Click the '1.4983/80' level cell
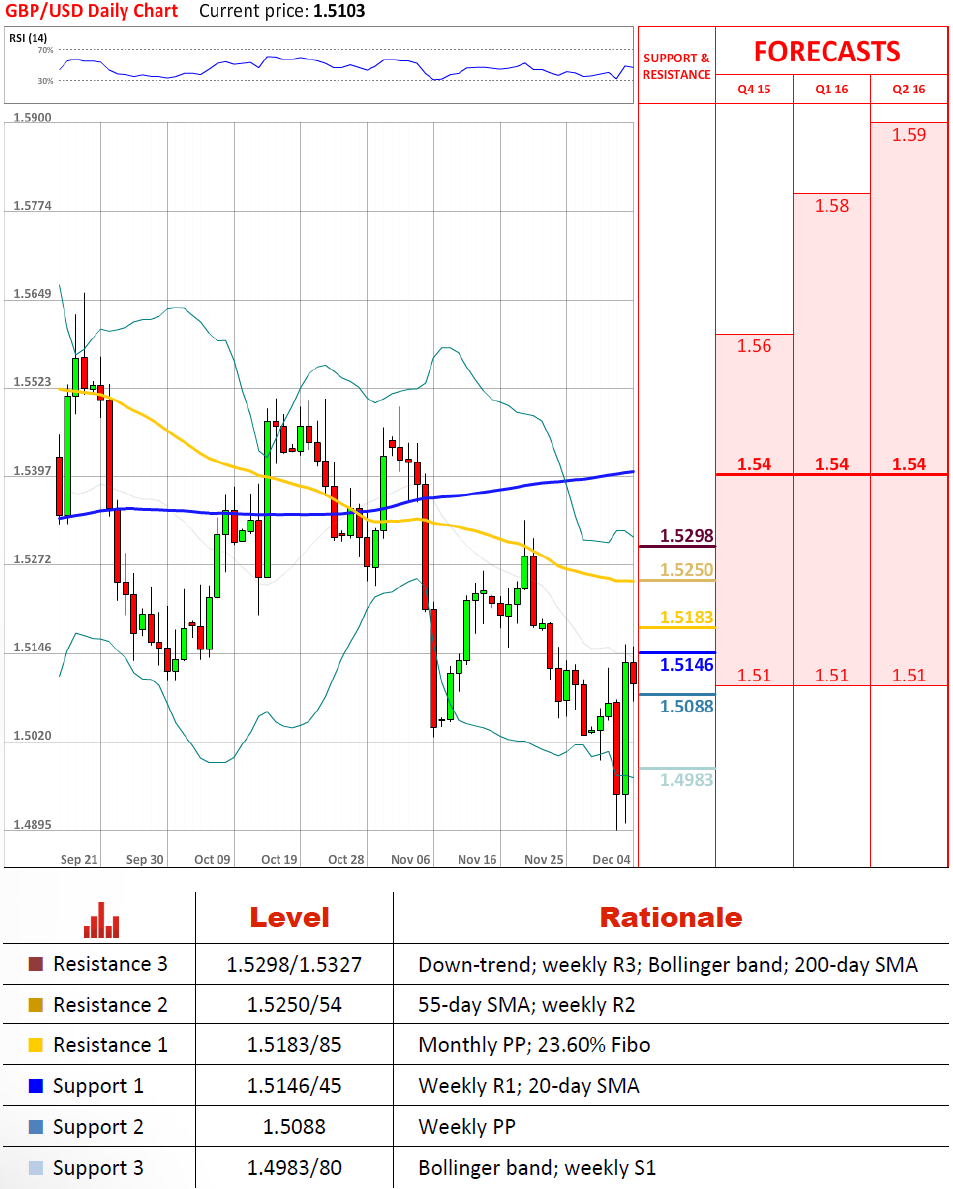The image size is (953, 1189). [x=294, y=1168]
